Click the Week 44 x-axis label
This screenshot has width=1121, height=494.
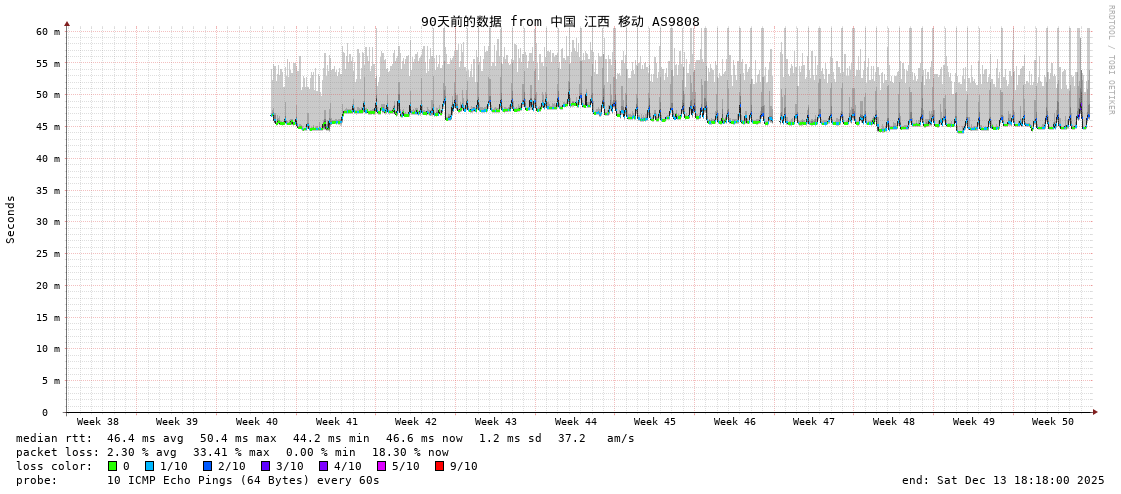click(576, 422)
